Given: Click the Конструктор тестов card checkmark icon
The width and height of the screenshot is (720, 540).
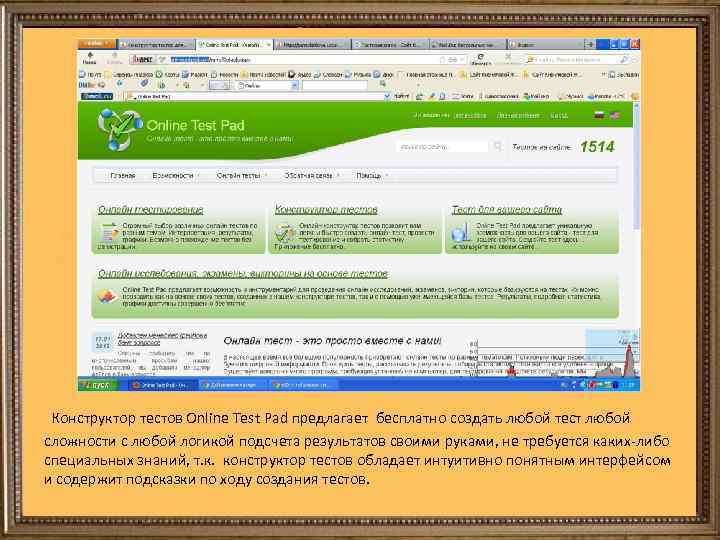Looking at the screenshot, I should pyautogui.click(x=285, y=233).
